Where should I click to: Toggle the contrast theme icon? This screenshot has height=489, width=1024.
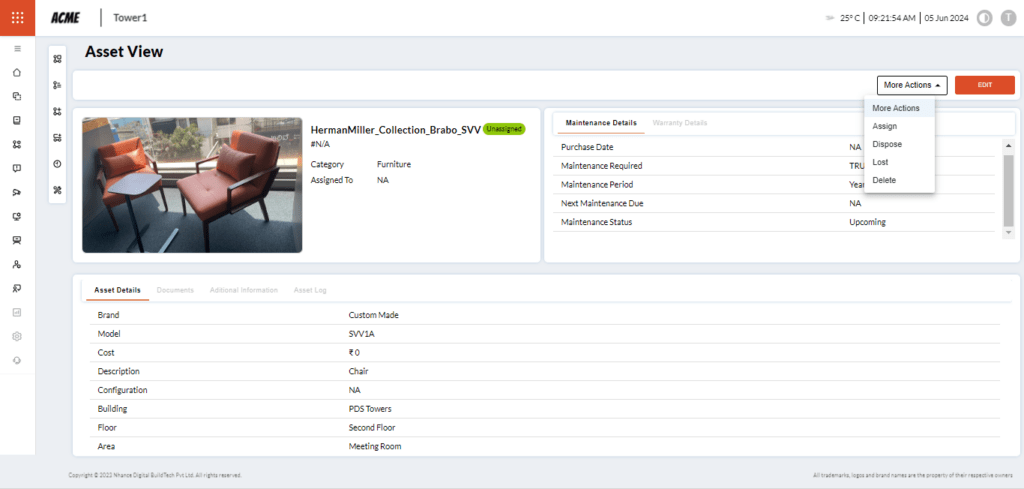pos(984,18)
